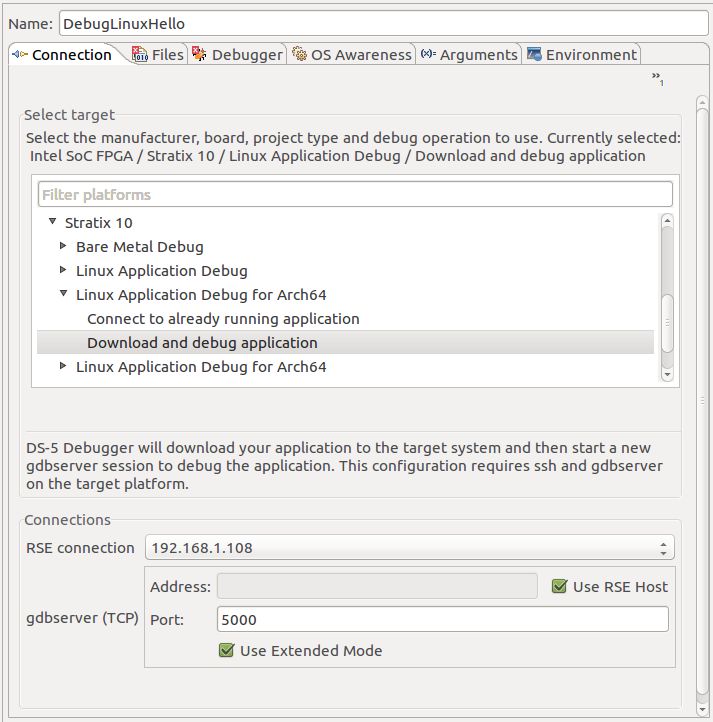
Task: Focus the Filter platforms search box
Action: (x=355, y=194)
